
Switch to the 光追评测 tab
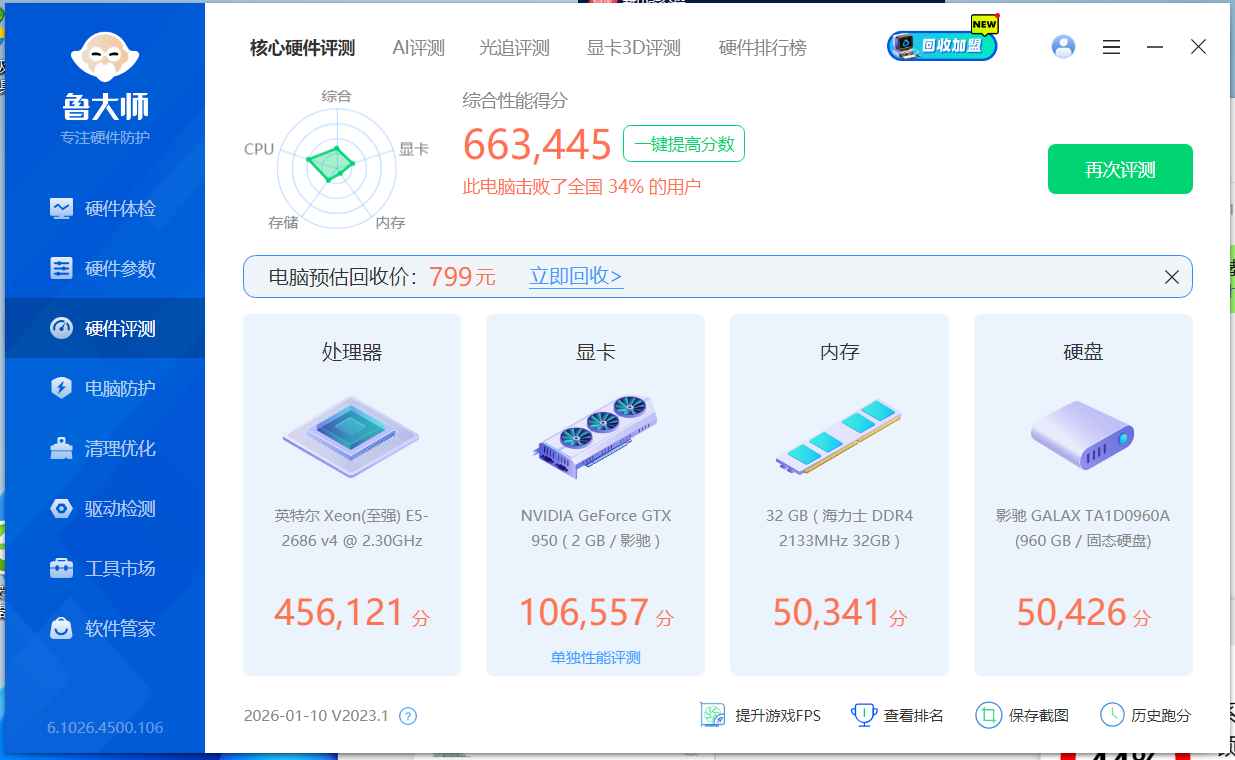514,48
